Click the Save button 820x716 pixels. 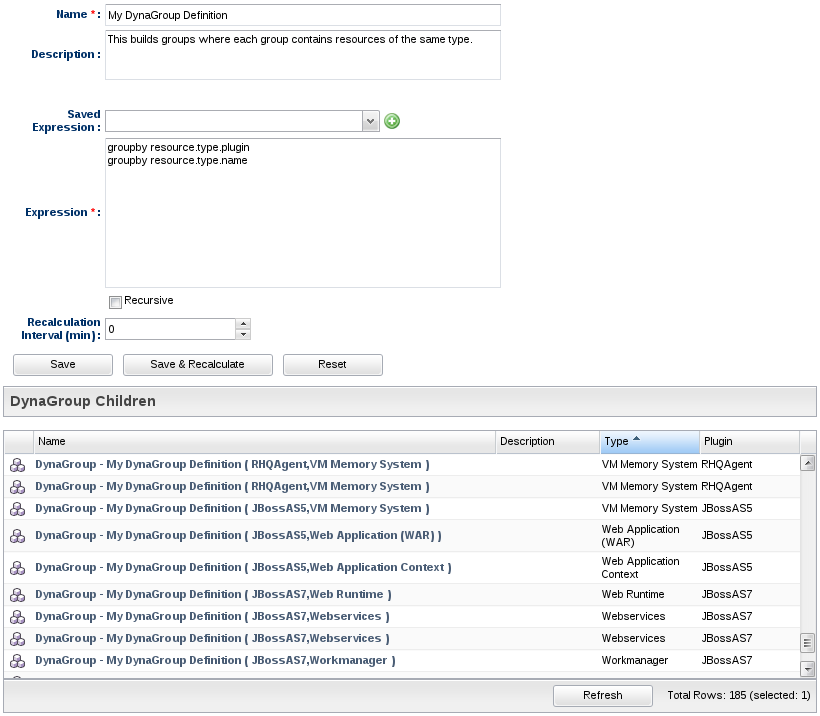click(63, 365)
